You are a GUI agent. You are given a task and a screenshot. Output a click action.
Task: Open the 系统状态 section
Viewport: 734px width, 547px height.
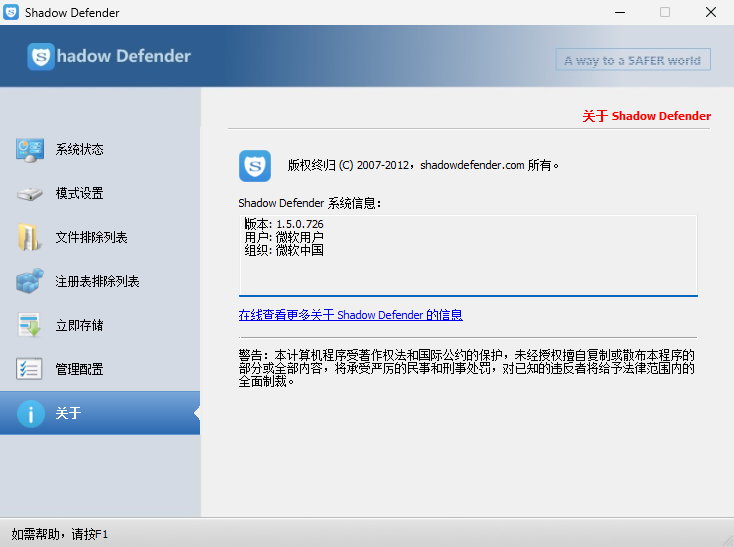coord(100,150)
